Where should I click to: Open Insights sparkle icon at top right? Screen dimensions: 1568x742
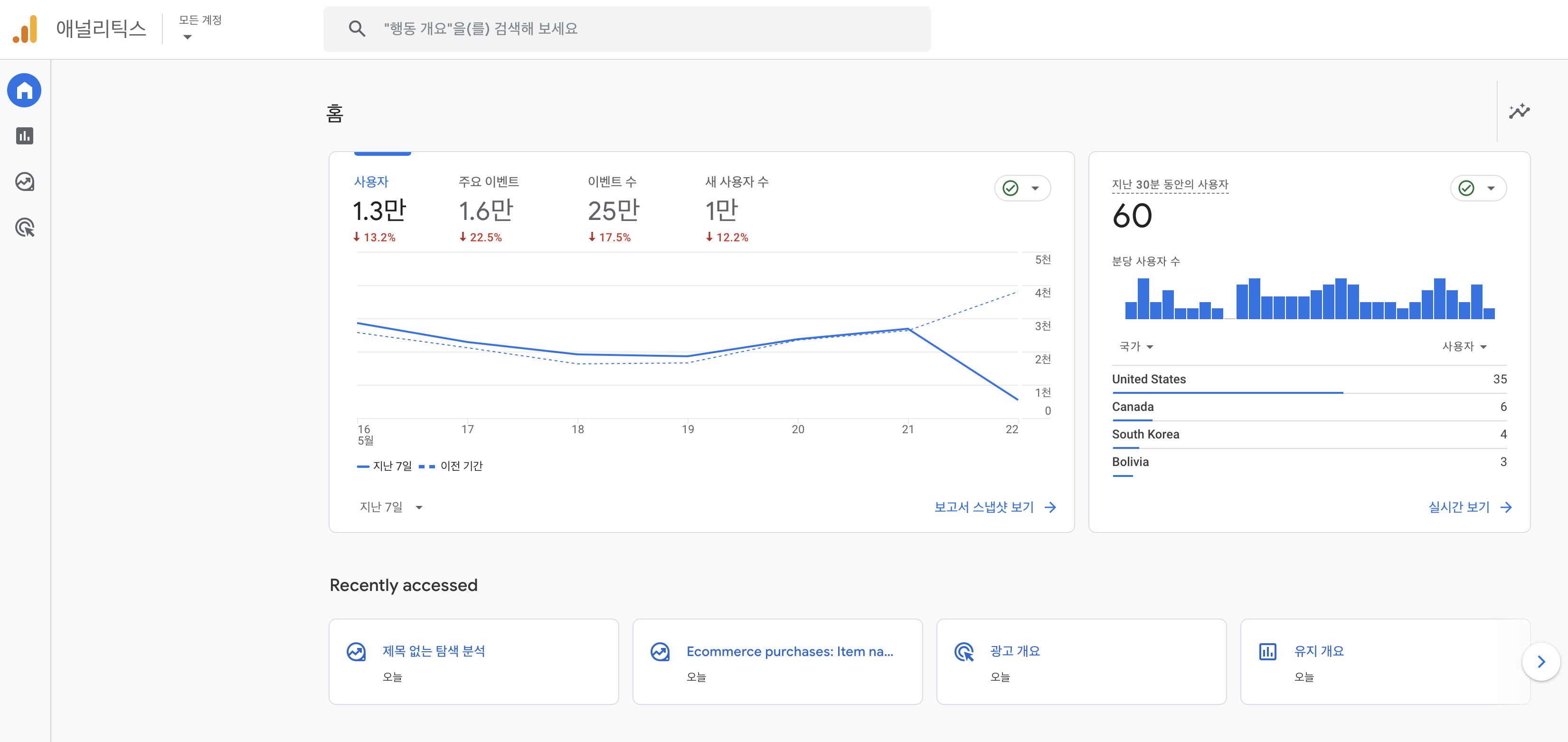tap(1519, 111)
